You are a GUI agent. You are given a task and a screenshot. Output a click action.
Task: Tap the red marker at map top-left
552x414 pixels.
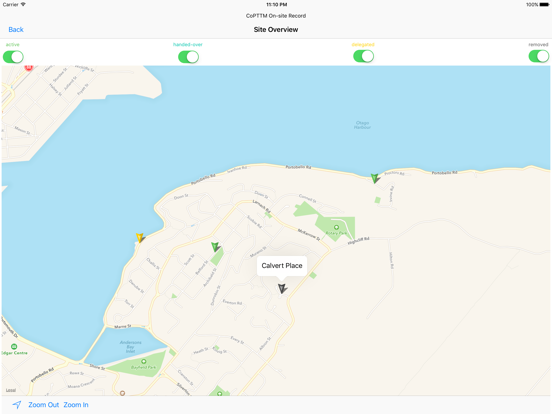(29, 68)
